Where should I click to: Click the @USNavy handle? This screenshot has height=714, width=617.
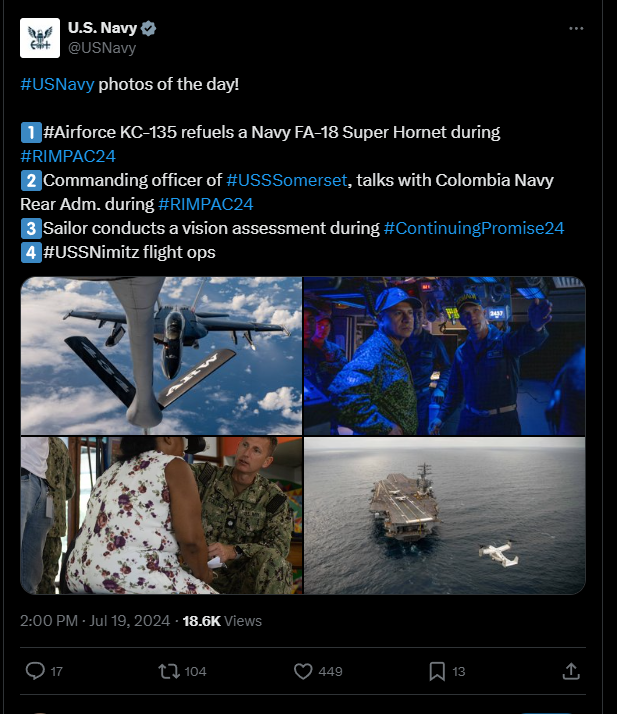[x=102, y=48]
